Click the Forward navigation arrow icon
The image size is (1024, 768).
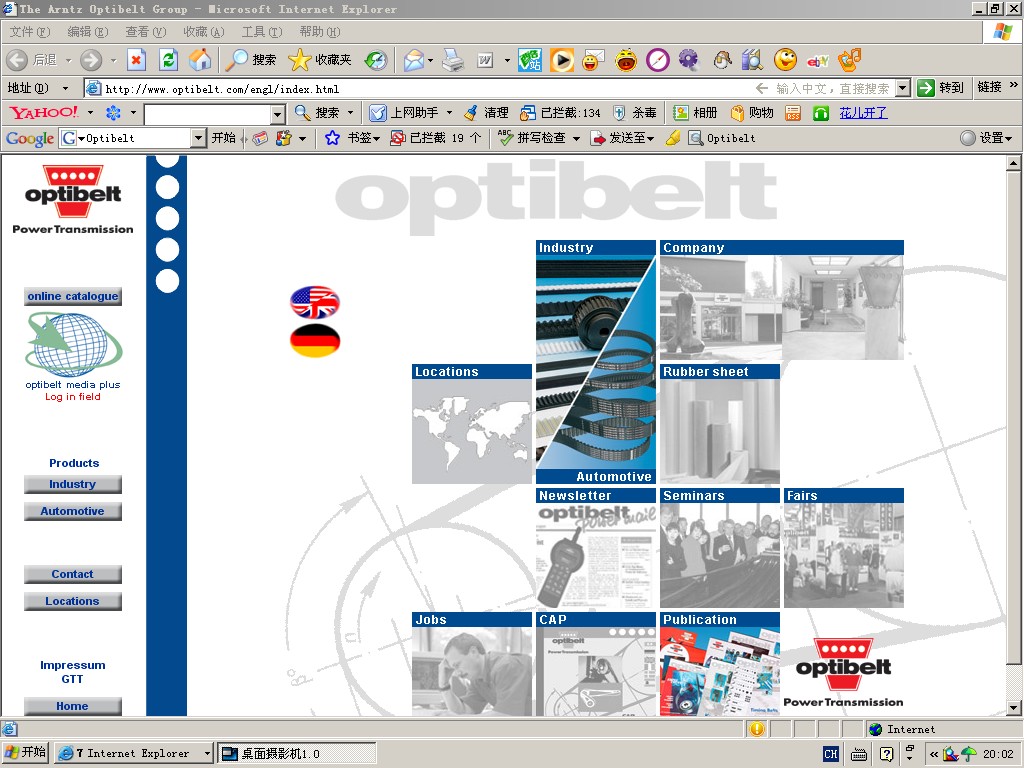[91, 60]
